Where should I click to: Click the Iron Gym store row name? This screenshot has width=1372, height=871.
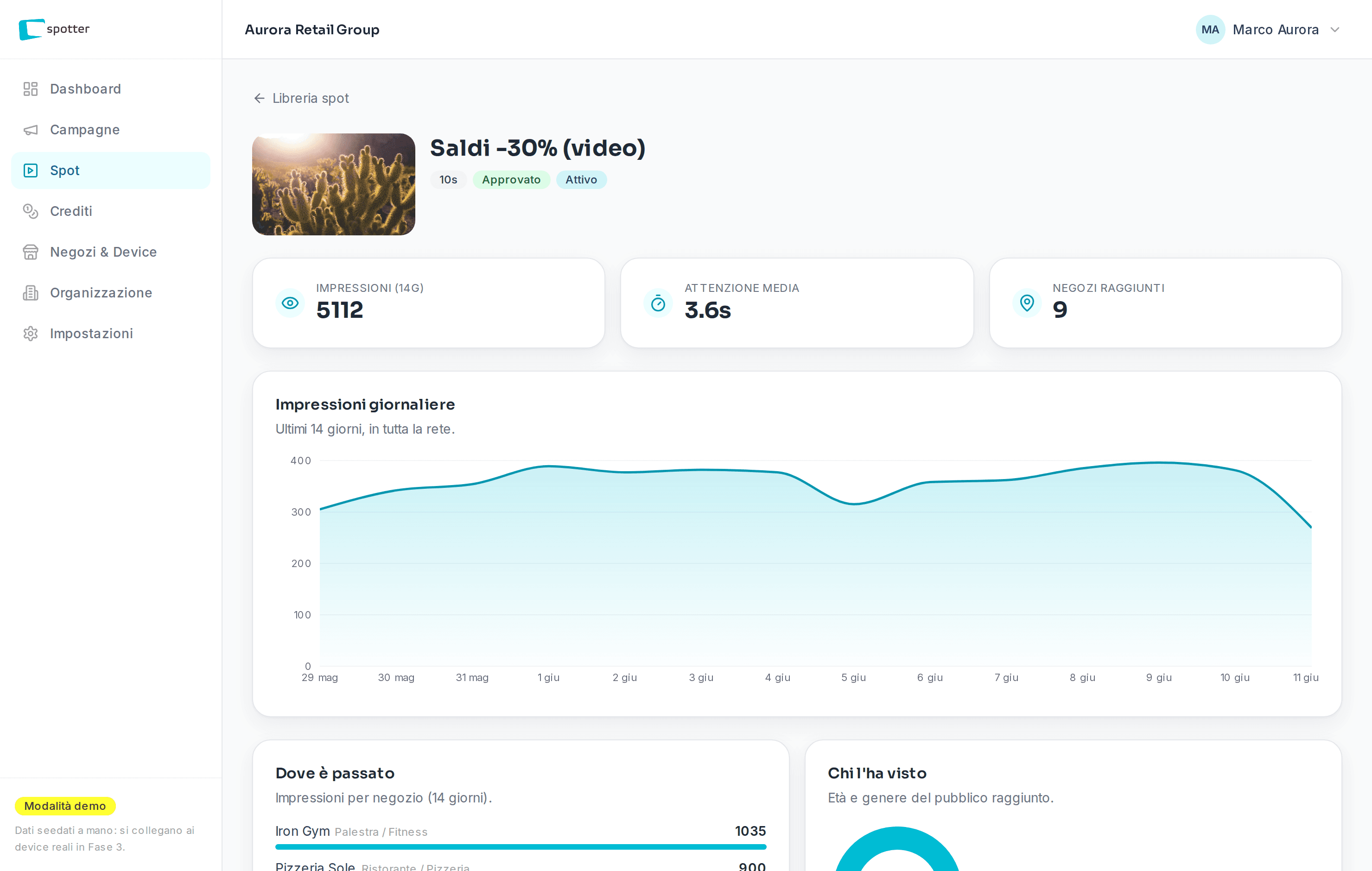pyautogui.click(x=303, y=831)
